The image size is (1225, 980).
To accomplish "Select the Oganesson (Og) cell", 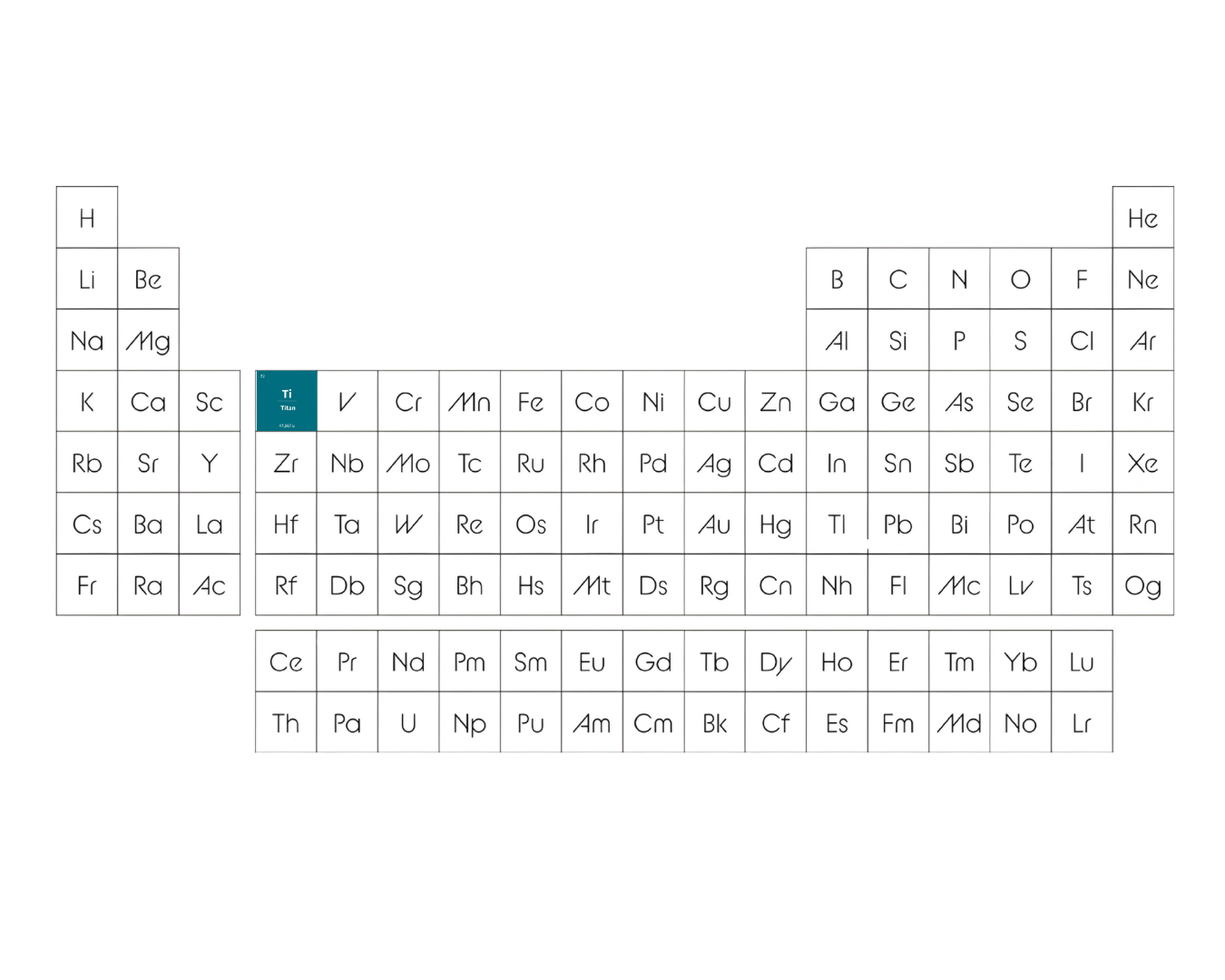I will 1143,585.
